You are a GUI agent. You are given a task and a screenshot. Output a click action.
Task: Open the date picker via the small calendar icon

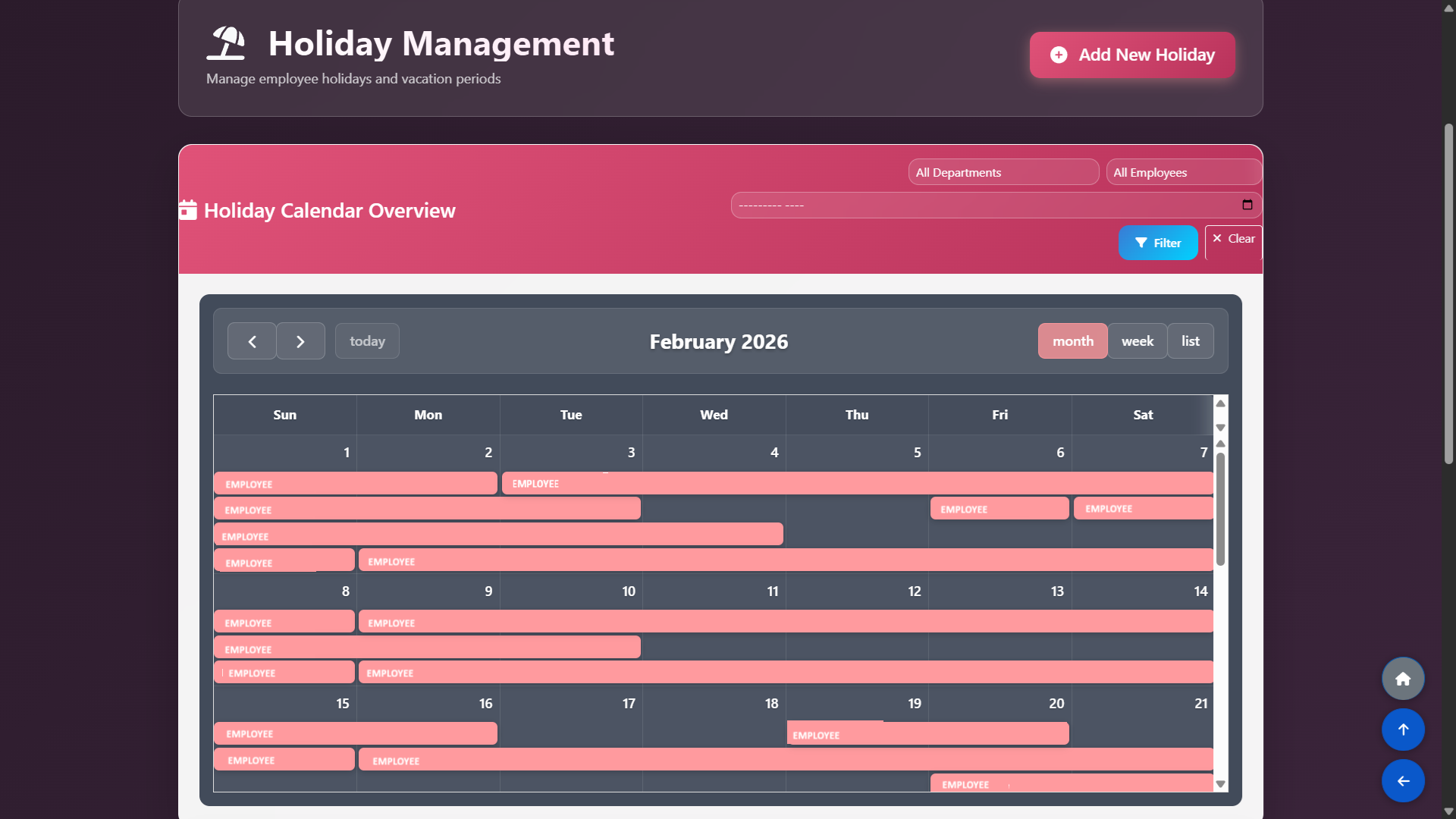click(1246, 204)
